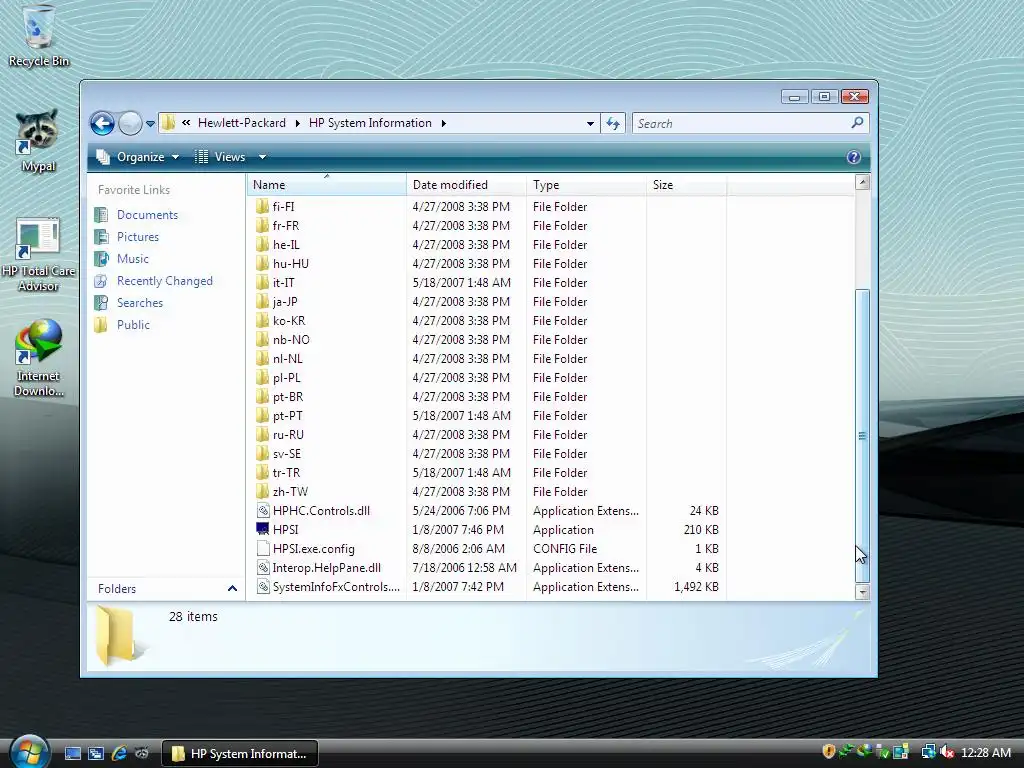
Task: Select the it-IT folder
Action: [x=283, y=283]
